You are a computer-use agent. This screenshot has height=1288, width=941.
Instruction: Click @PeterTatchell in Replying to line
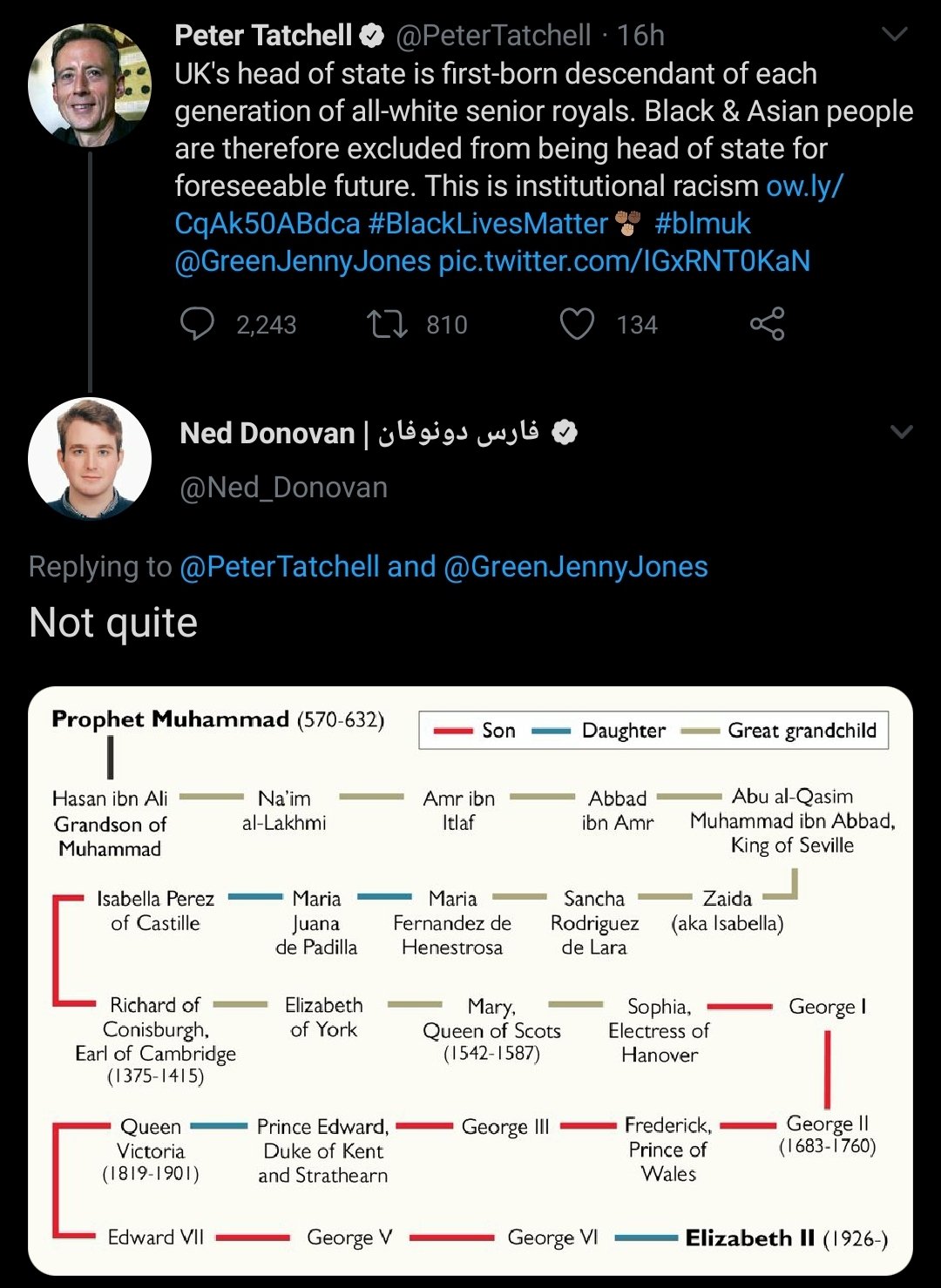click(280, 567)
